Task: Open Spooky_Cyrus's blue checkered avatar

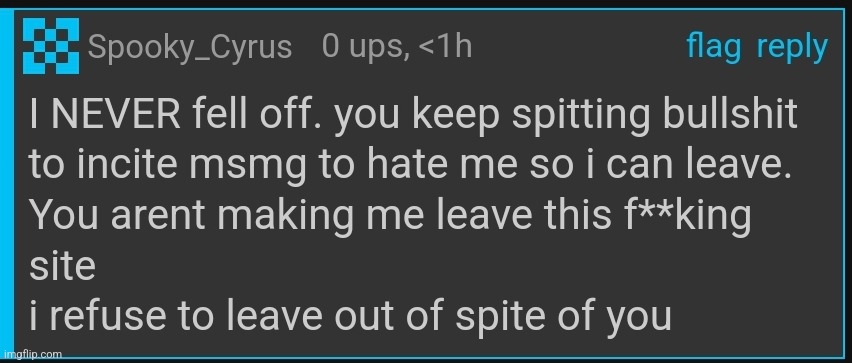Action: pos(51,46)
